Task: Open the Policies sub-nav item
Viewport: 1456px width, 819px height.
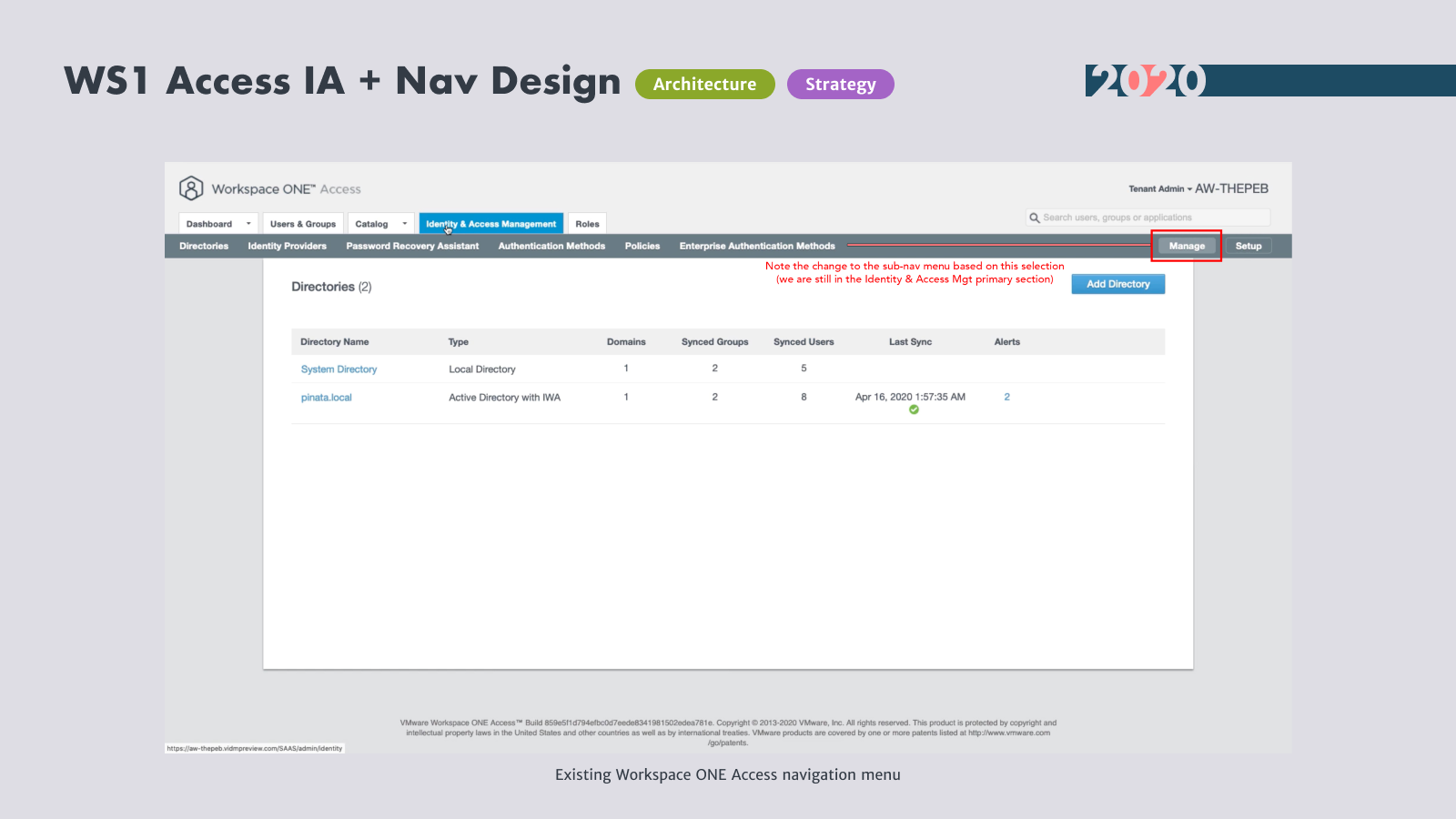Action: pyautogui.click(x=642, y=246)
